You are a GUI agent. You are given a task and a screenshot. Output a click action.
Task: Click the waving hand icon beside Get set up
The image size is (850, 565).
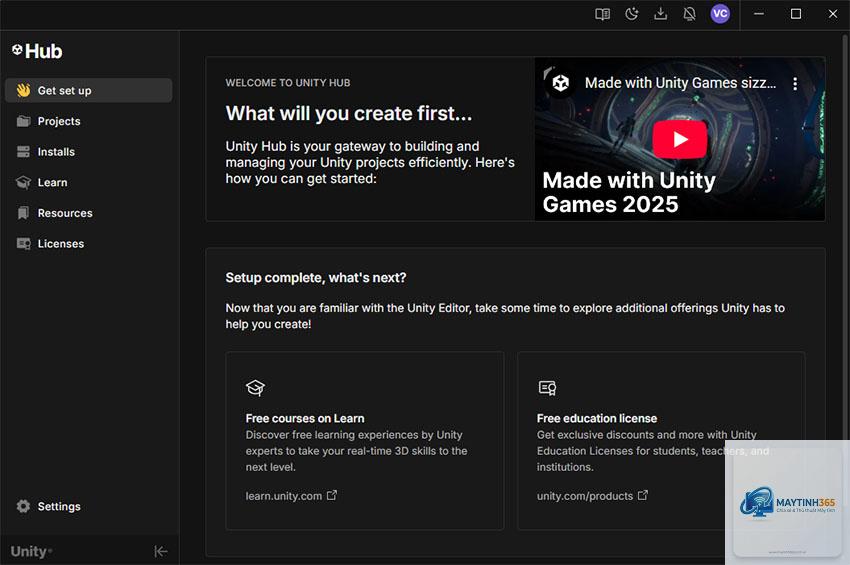23,91
